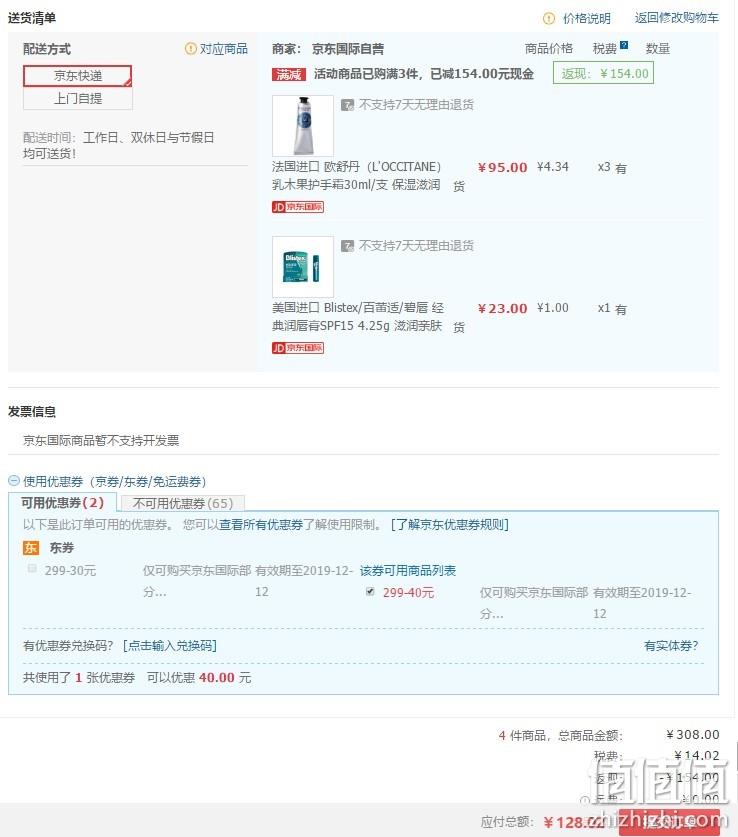This screenshot has width=738, height=837.
Task: Select 京东快递 delivery option
Action: coord(77,76)
